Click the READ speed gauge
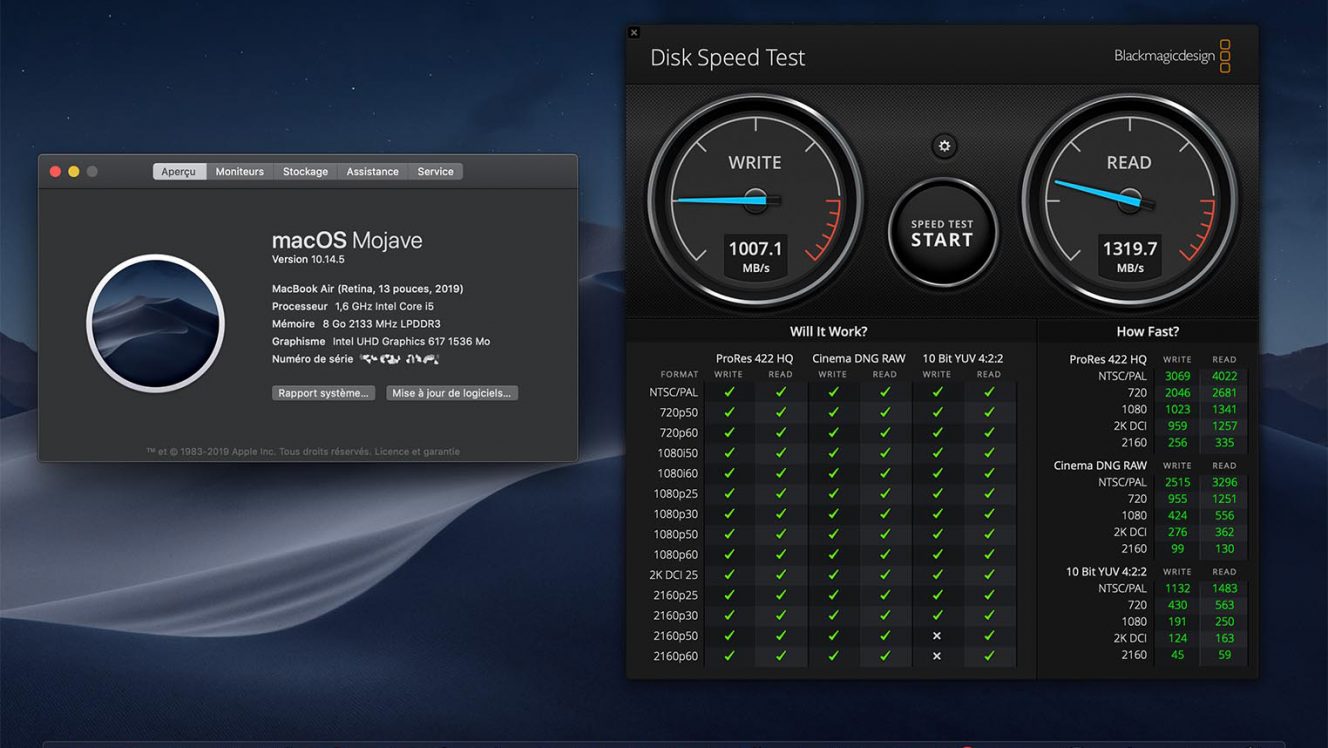Viewport: 1328px width, 748px height. tap(1129, 200)
